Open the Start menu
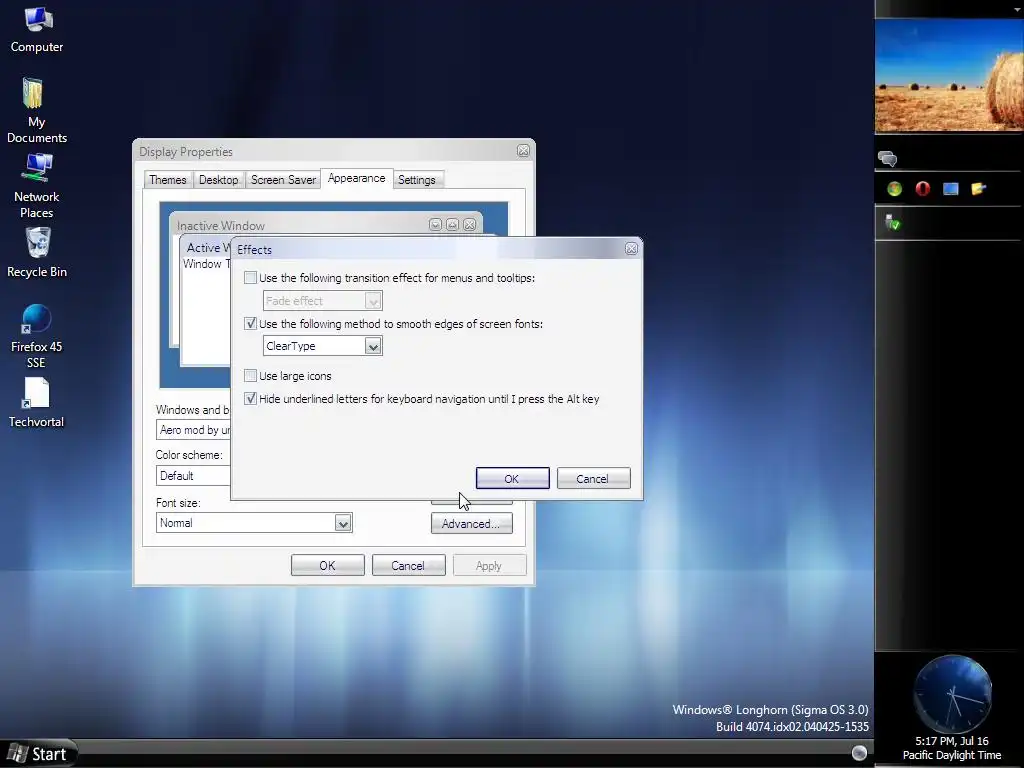The width and height of the screenshot is (1024, 768). [39, 754]
